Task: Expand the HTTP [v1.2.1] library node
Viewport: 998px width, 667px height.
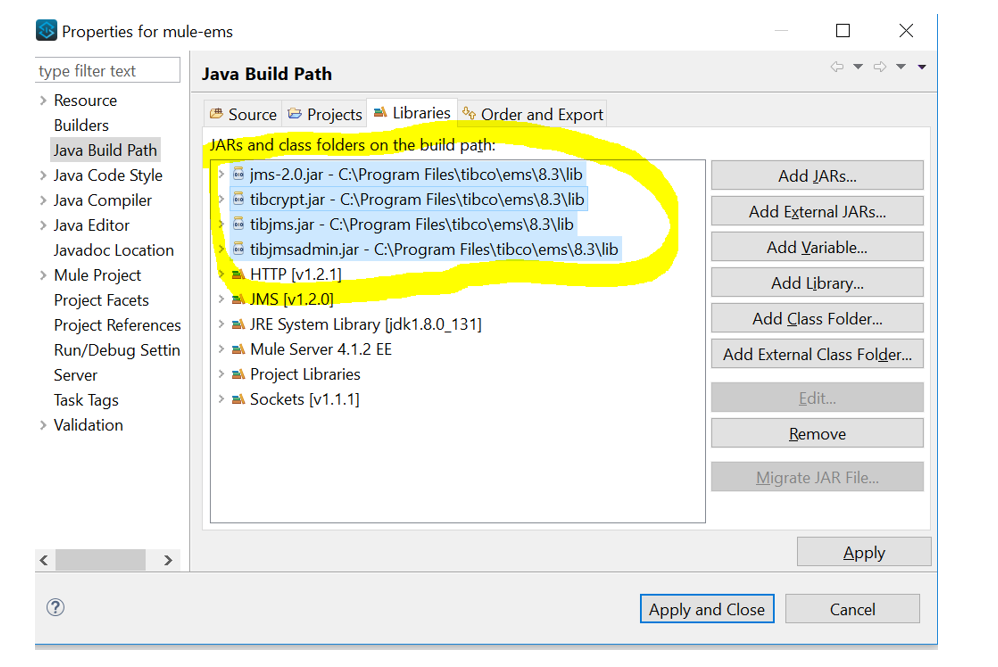Action: coord(222,274)
